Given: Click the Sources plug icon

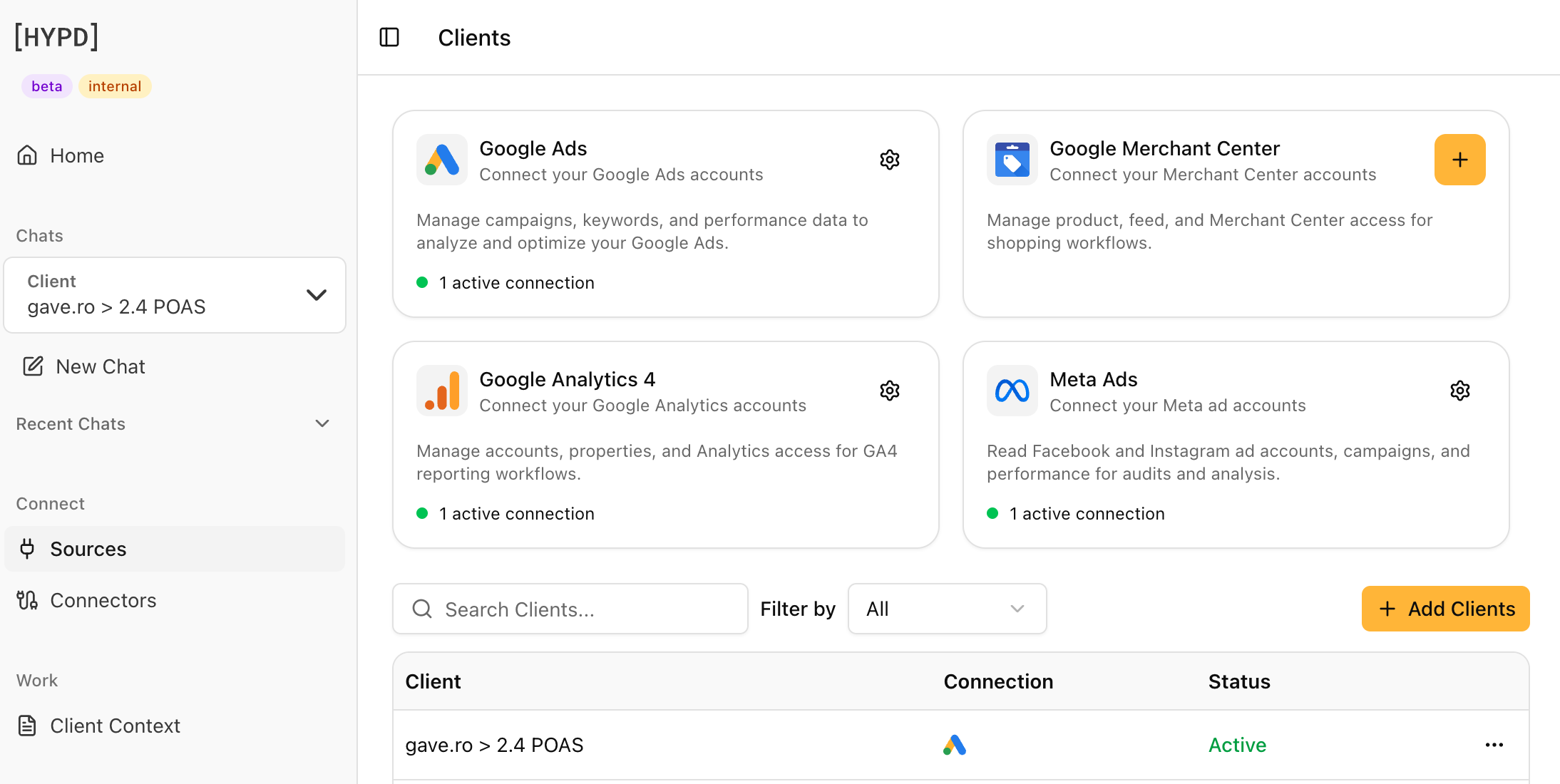Looking at the screenshot, I should click(27, 549).
